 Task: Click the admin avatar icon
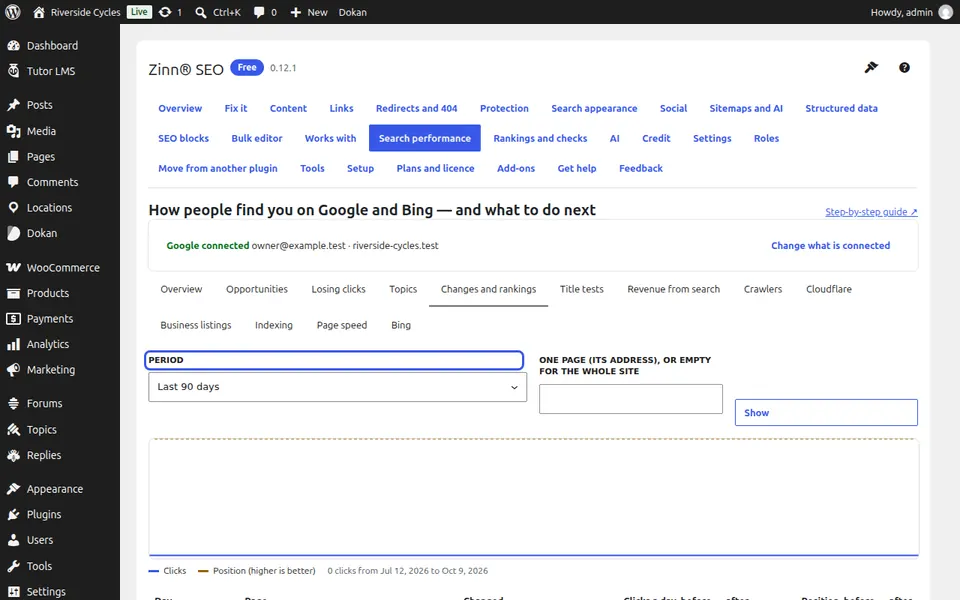coord(946,12)
